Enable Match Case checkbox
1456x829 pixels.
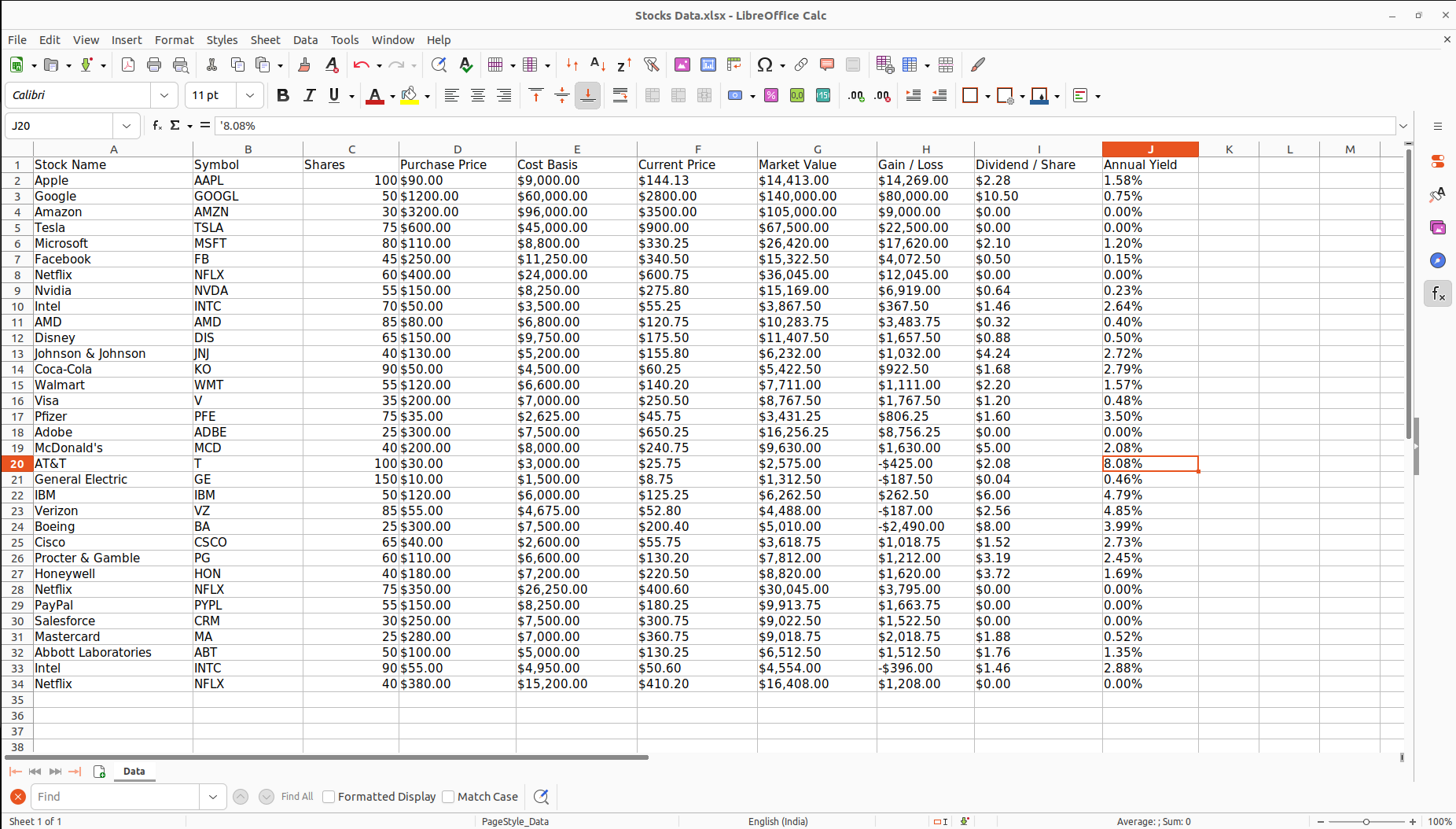(x=448, y=797)
